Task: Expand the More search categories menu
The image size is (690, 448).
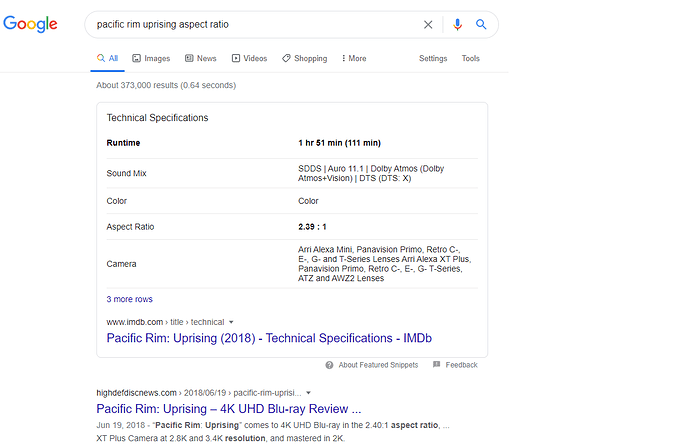Action: [352, 59]
